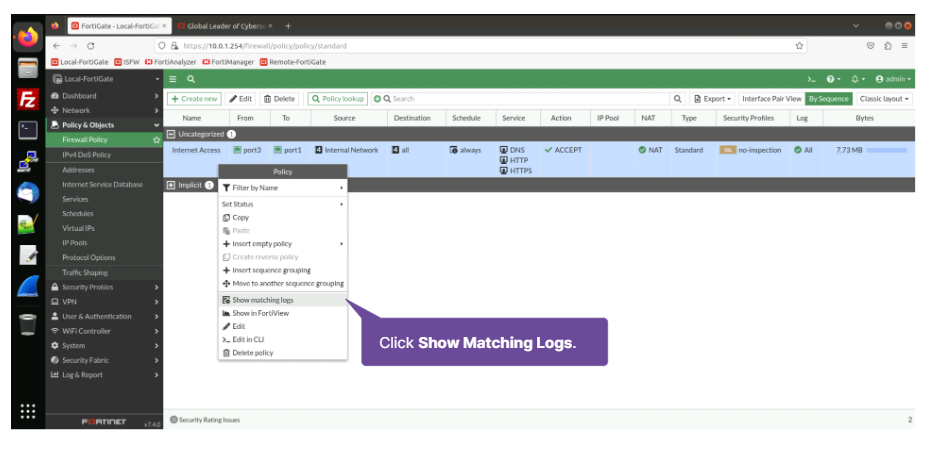Screen dimensions: 926x459
Task: Open Security Rating Issues in footer
Action: 205,420
